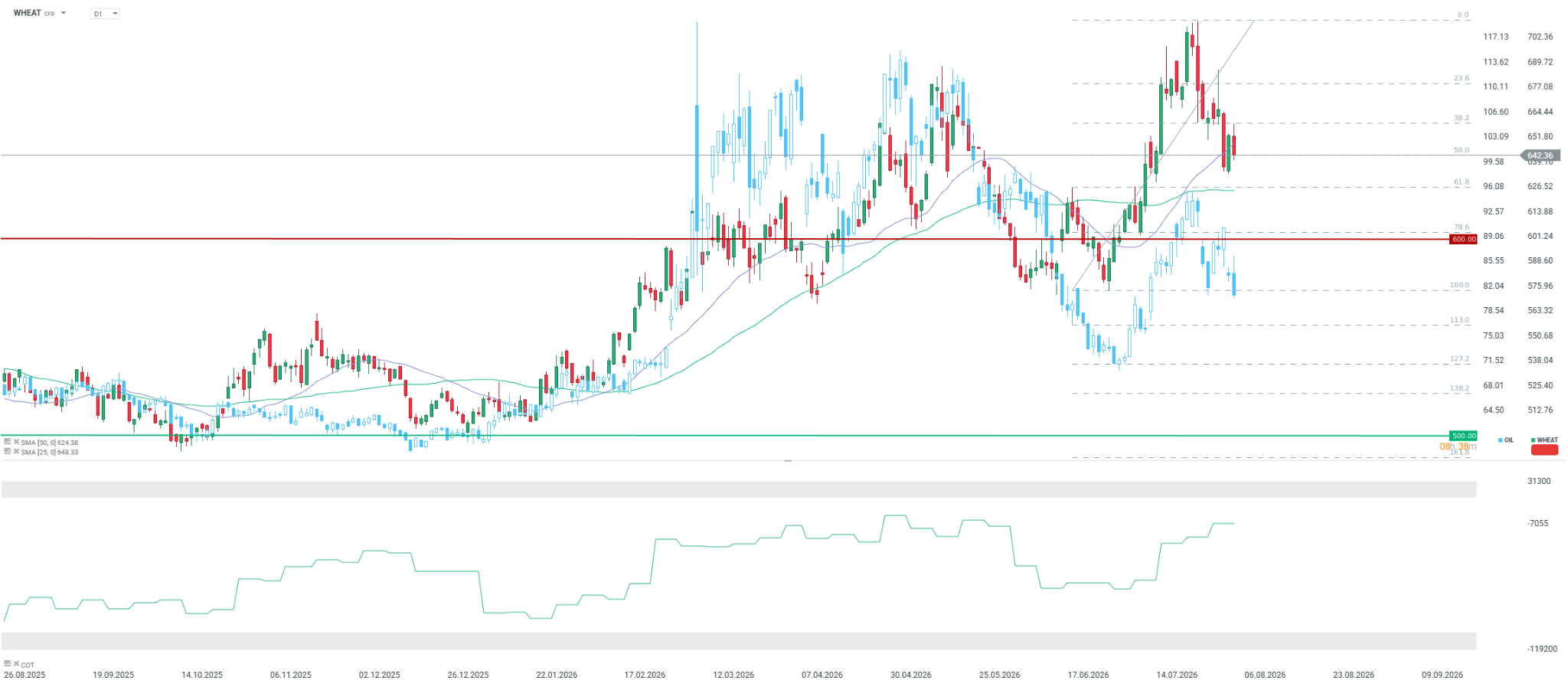The width and height of the screenshot is (1568, 687).
Task: Click the 664.44 value on wheat price axis
Action: coord(1540,112)
